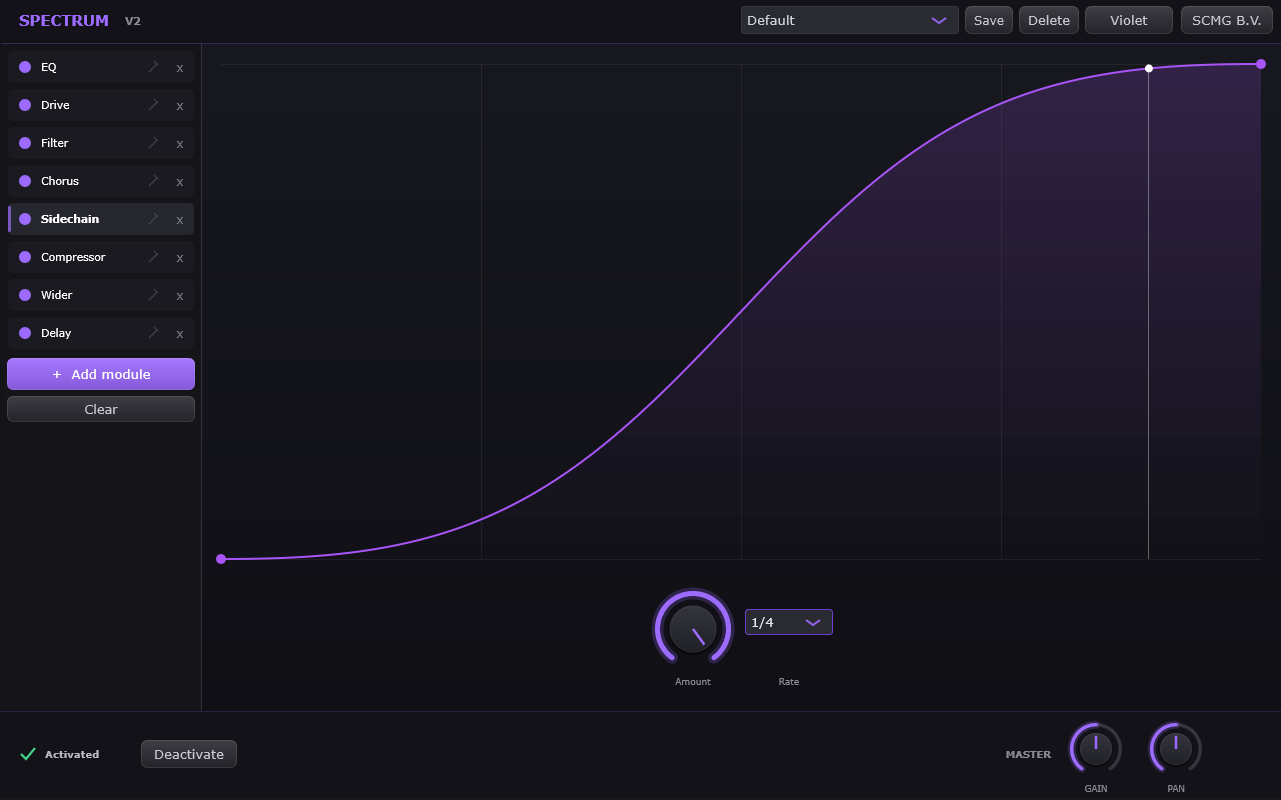The width and height of the screenshot is (1281, 800).
Task: Open the 1/4 Rate dropdown
Action: click(x=788, y=622)
